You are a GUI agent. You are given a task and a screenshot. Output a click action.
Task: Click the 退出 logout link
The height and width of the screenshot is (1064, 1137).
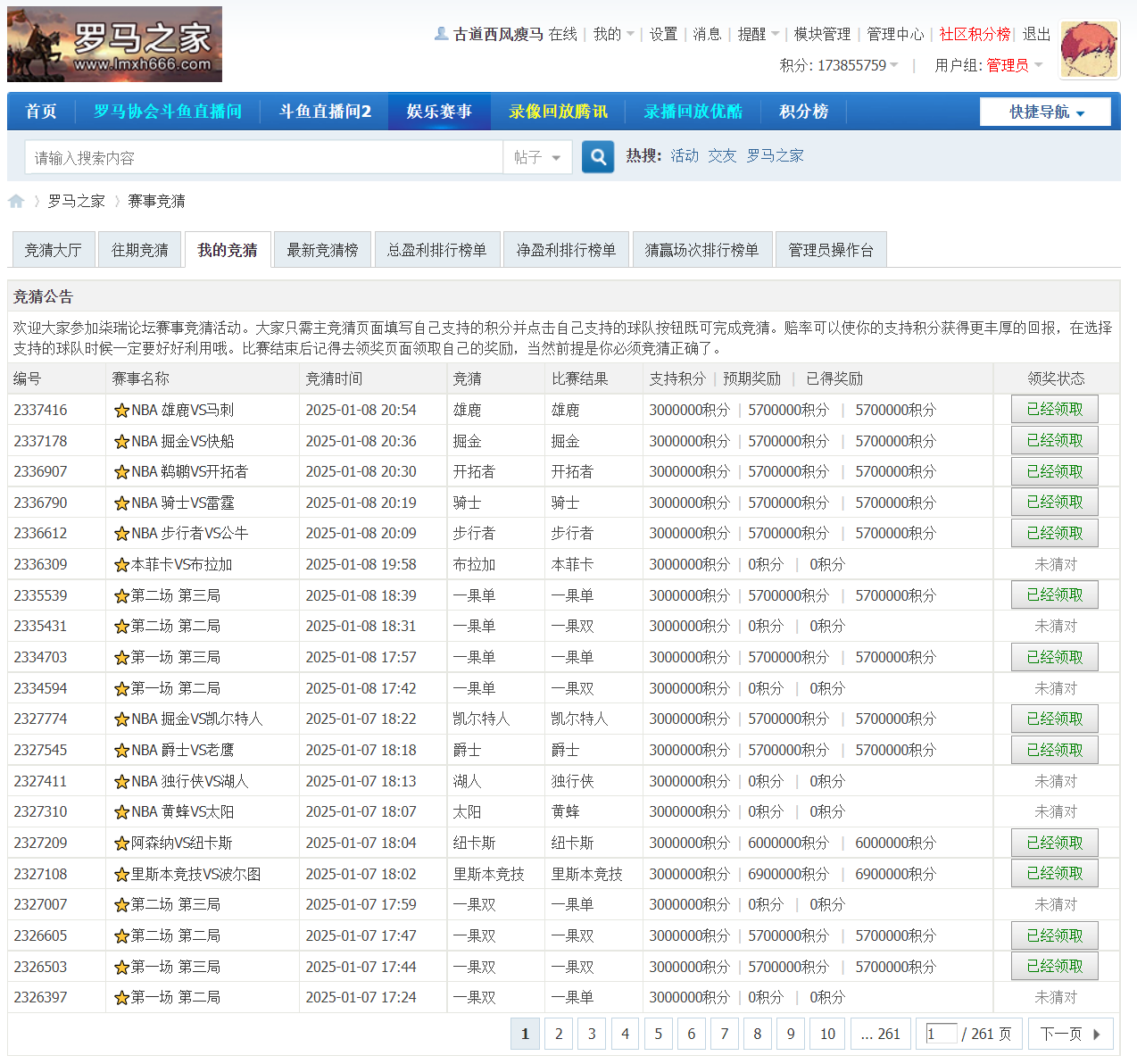[x=1036, y=34]
